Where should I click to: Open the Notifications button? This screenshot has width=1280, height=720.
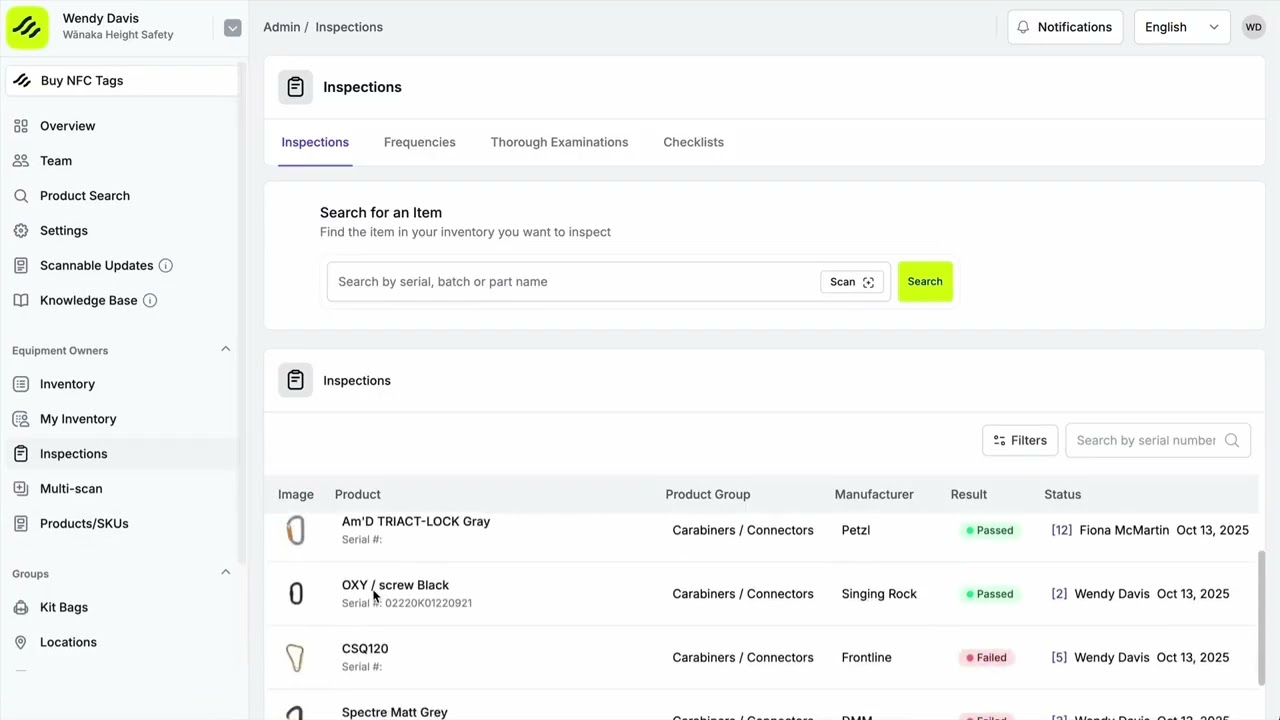point(1065,27)
